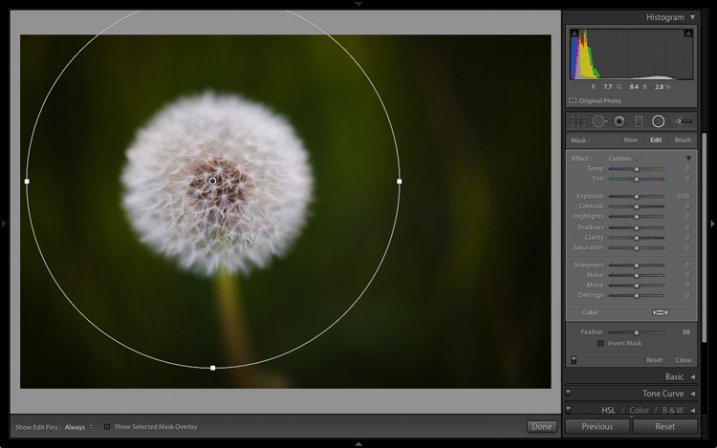717x448 pixels.
Task: Toggle highlight clipping indicator in histogram
Action: pyautogui.click(x=688, y=34)
